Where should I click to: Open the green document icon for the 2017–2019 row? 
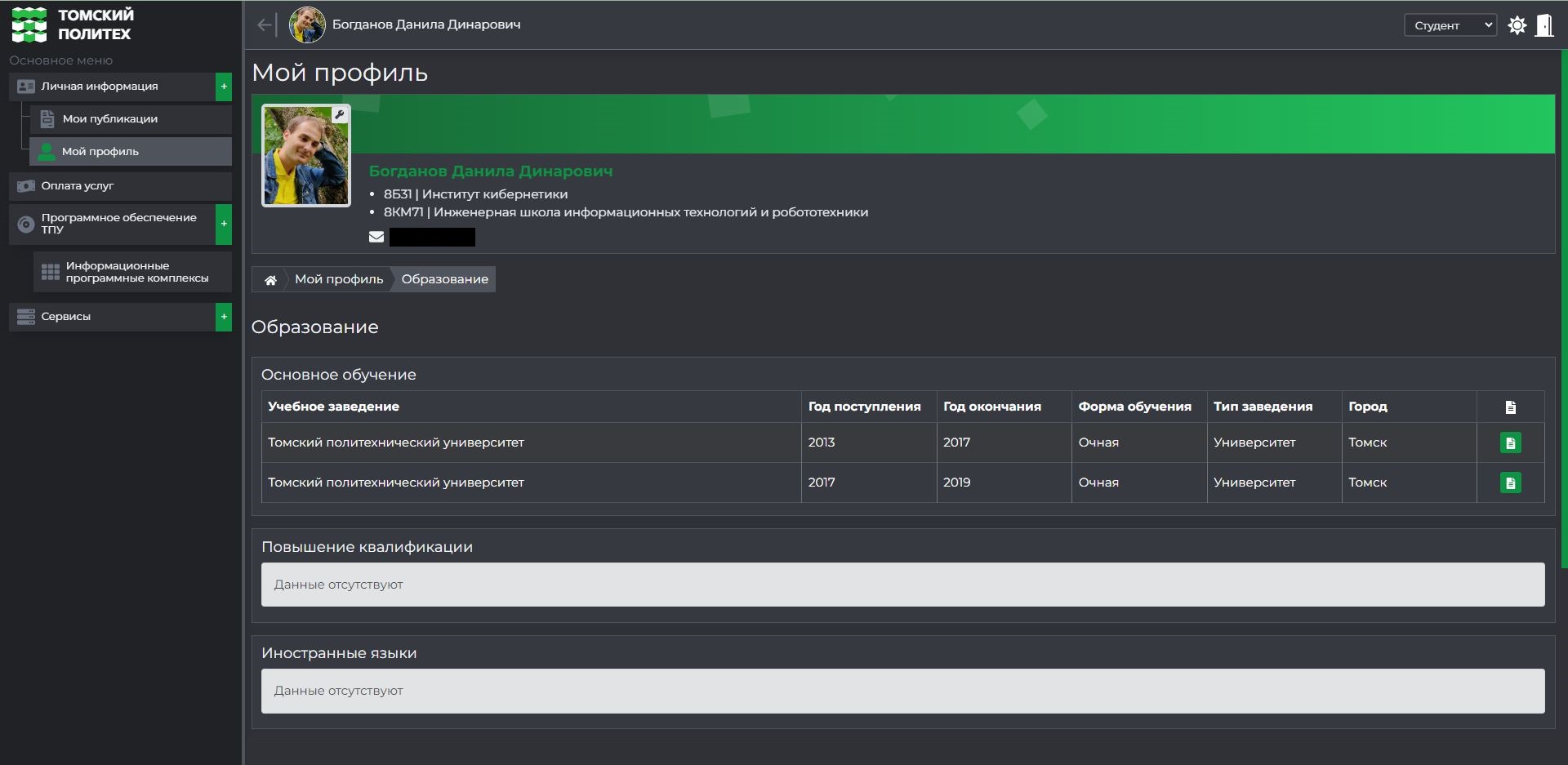[x=1510, y=483]
